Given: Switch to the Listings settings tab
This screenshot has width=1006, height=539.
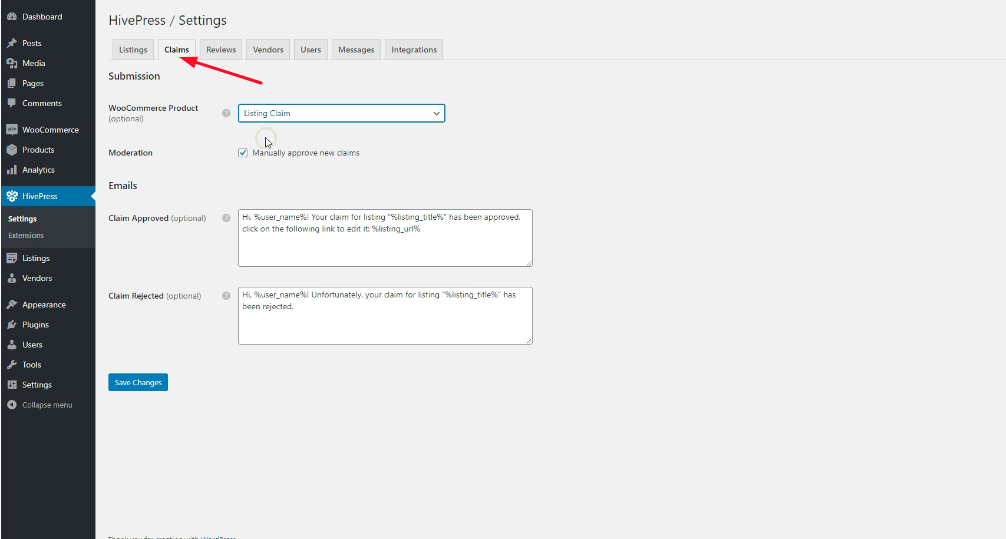Looking at the screenshot, I should [133, 49].
